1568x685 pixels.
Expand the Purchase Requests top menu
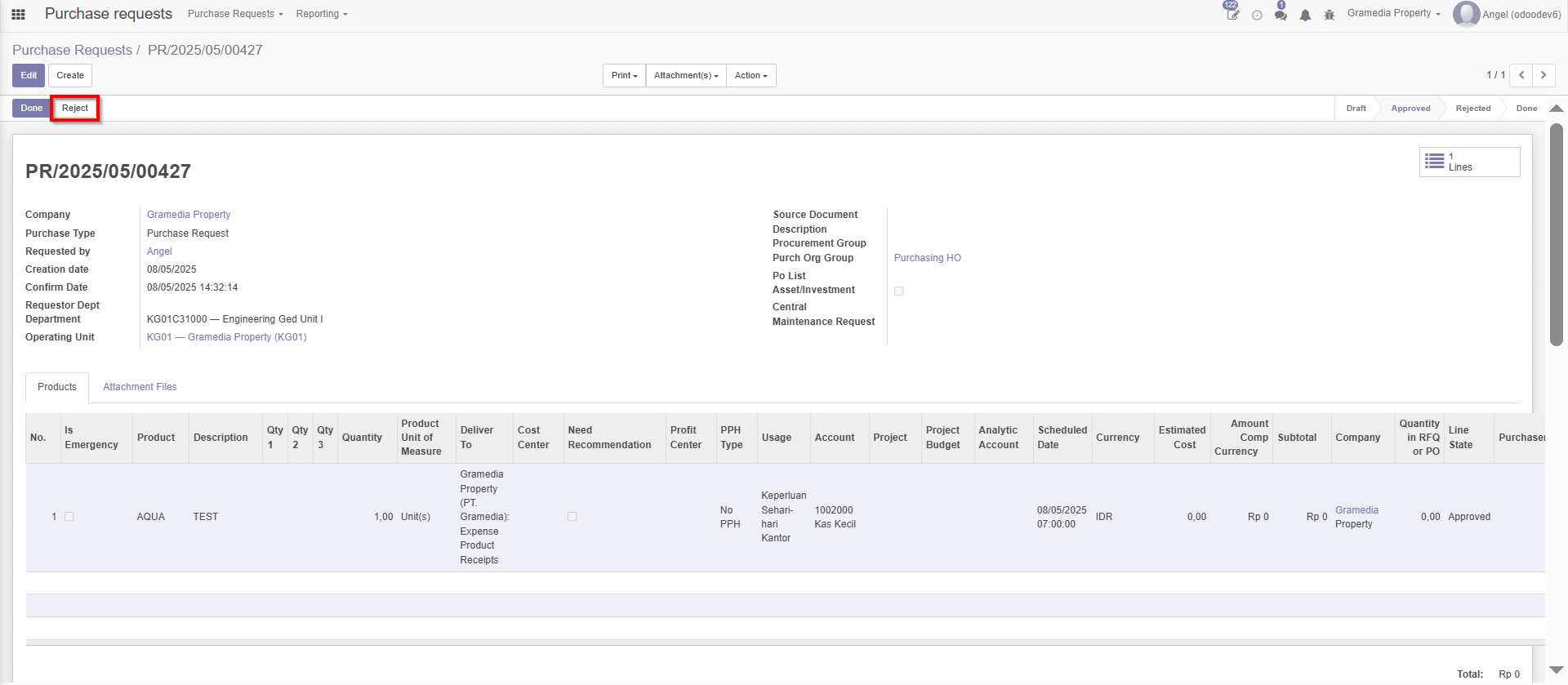[x=235, y=14]
